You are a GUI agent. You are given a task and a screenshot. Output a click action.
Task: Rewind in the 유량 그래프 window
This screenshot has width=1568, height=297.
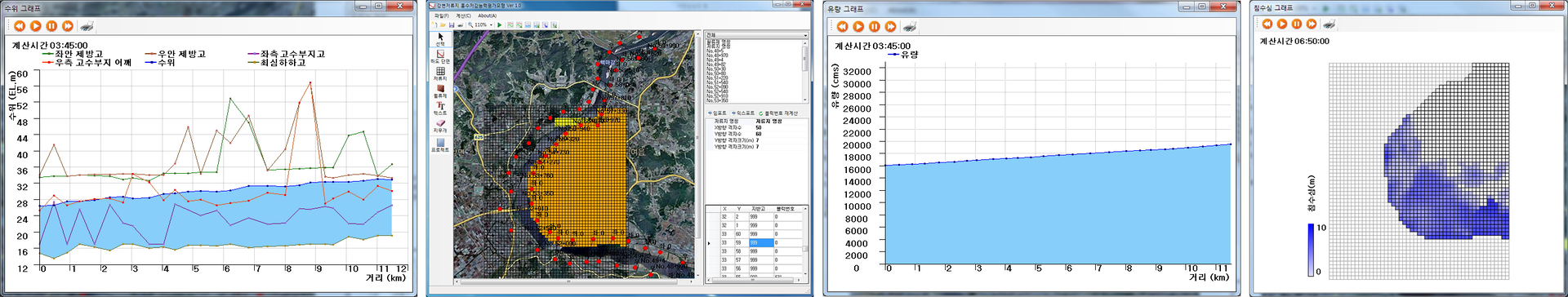point(842,26)
